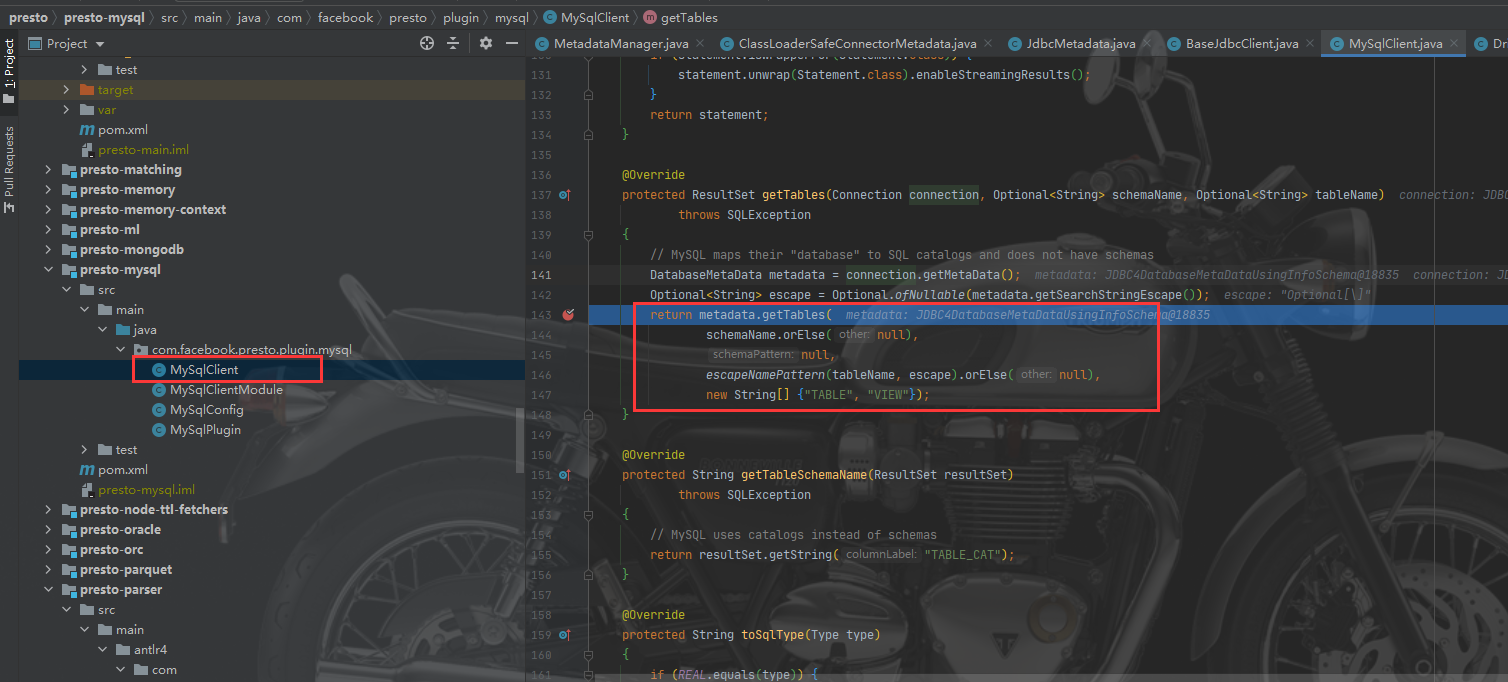Click the MySqlPlugin class icon in tree

coord(158,430)
